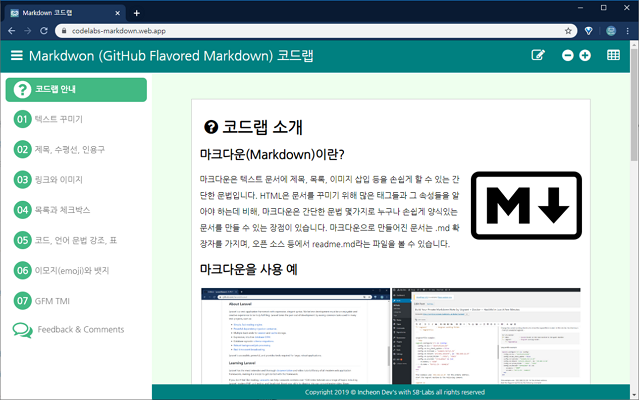Open the browser three-dot menu
This screenshot has height=400, width=639.
tap(628, 31)
